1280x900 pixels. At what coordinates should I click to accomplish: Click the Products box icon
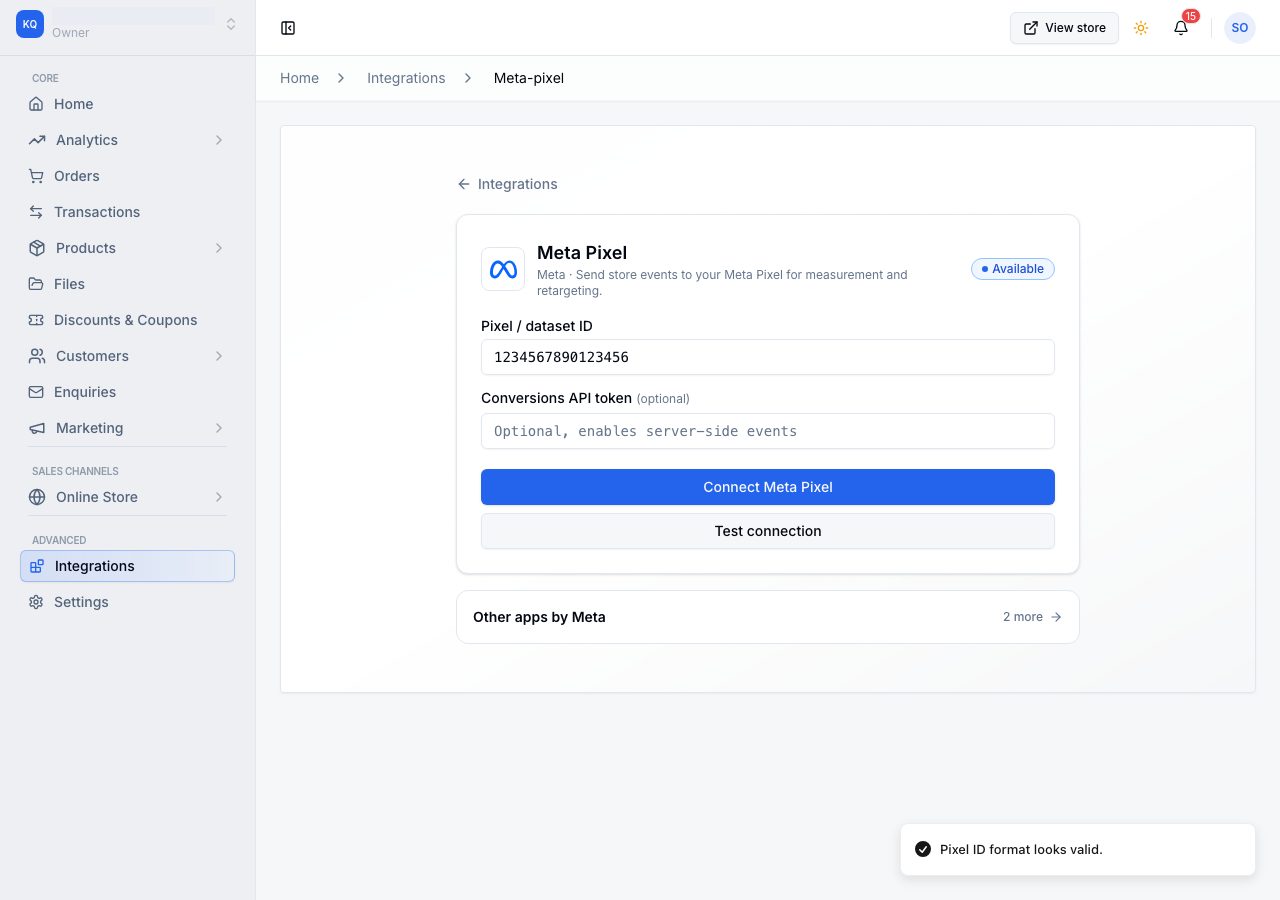[x=37, y=248]
